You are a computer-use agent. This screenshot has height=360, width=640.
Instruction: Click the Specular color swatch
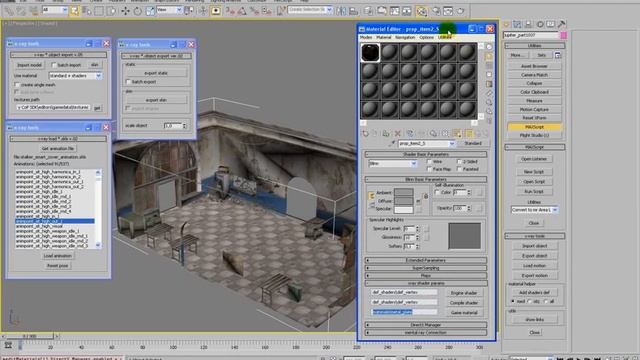pyautogui.click(x=404, y=209)
